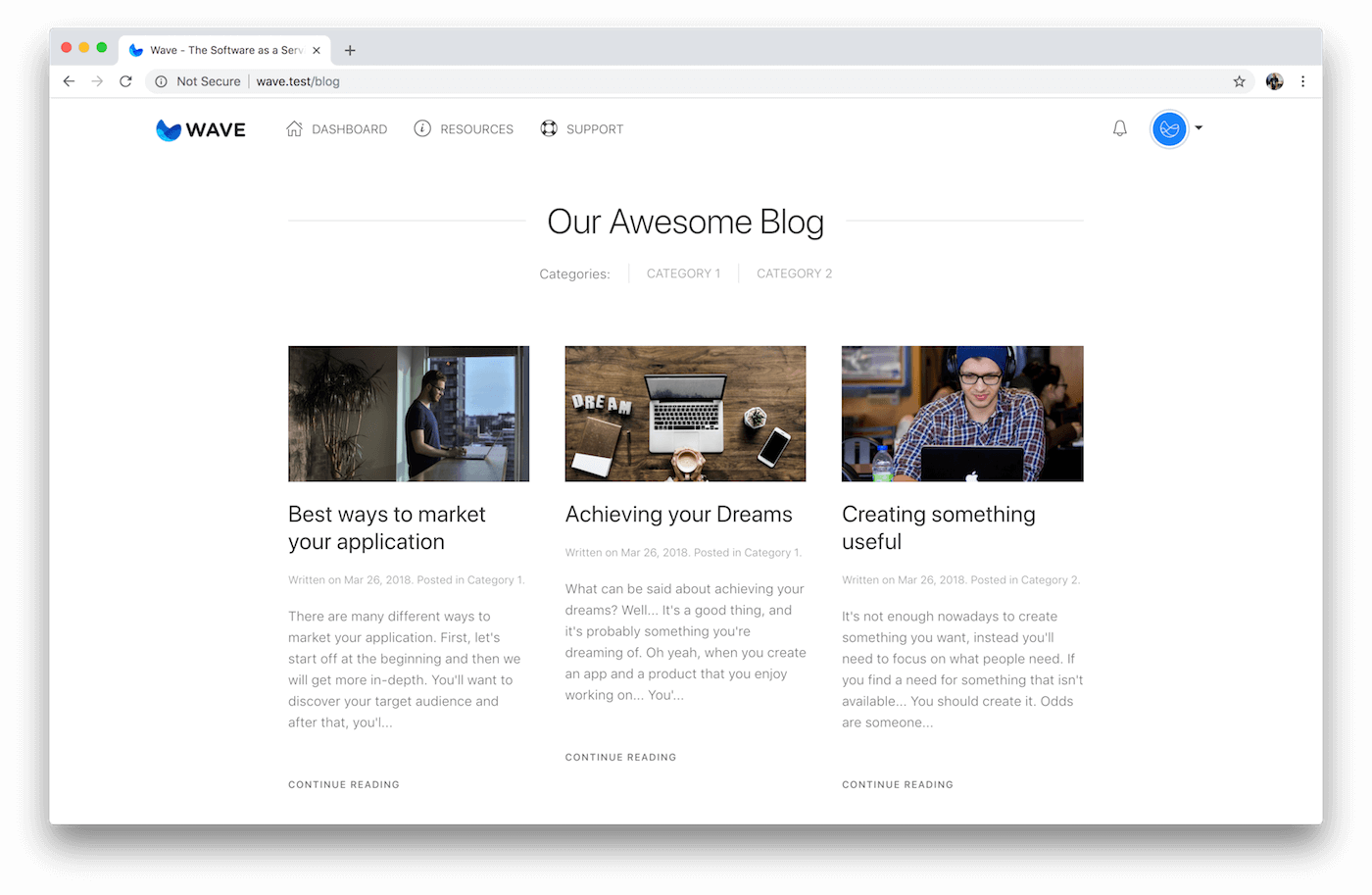Screen dimensions: 1372x895
Task: Open a new browser tab
Action: click(x=350, y=50)
